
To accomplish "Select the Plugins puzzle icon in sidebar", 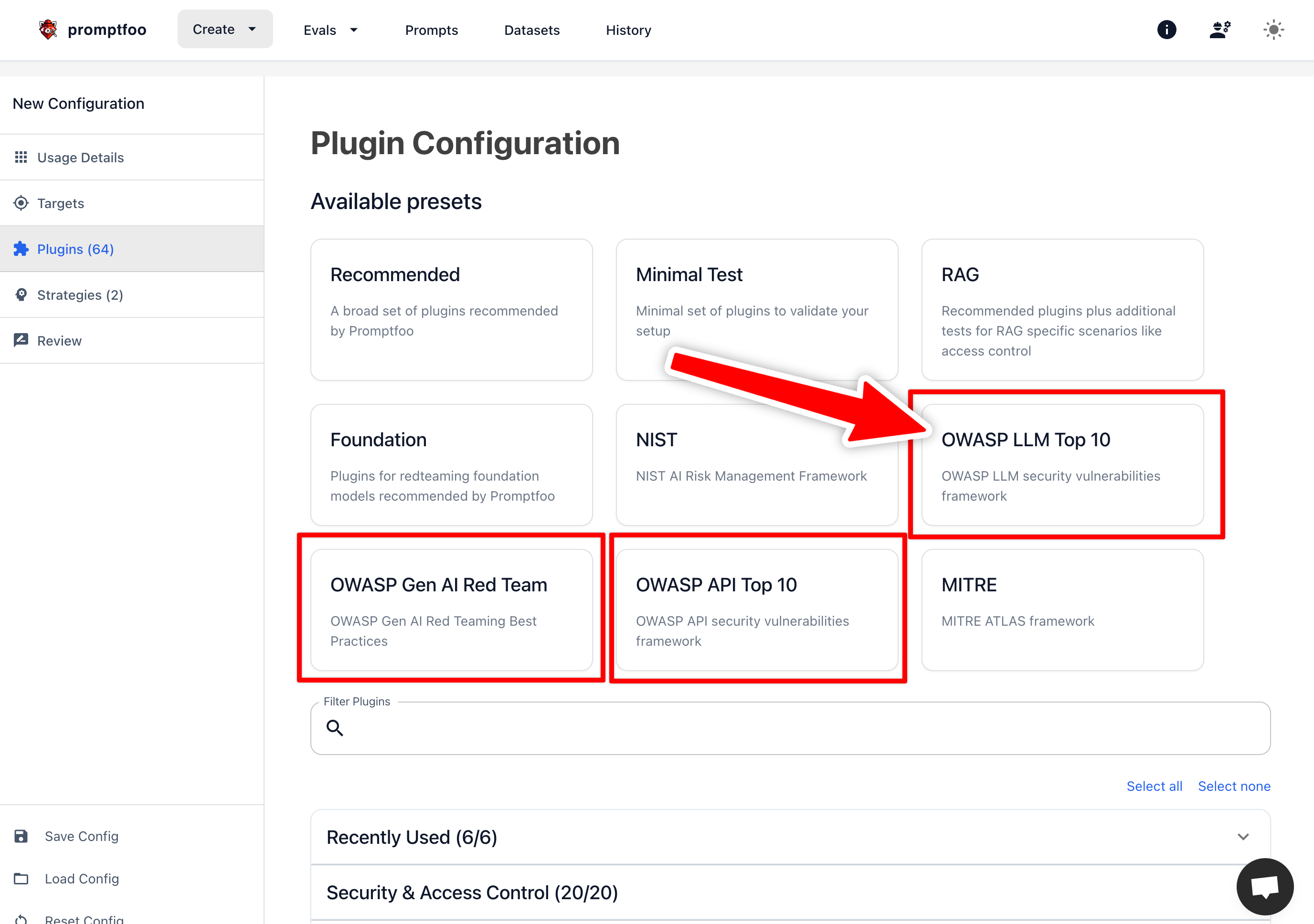I will (21, 249).
